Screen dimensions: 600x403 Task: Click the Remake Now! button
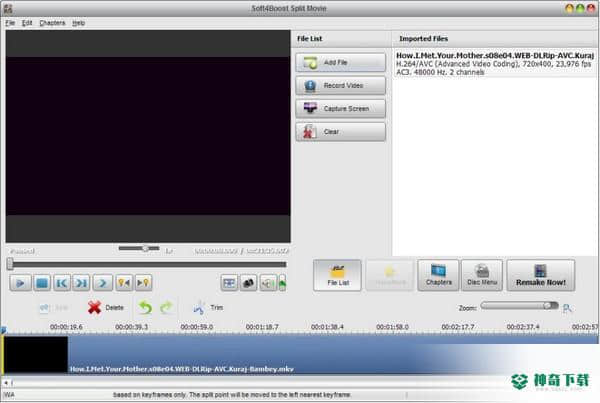(x=541, y=276)
